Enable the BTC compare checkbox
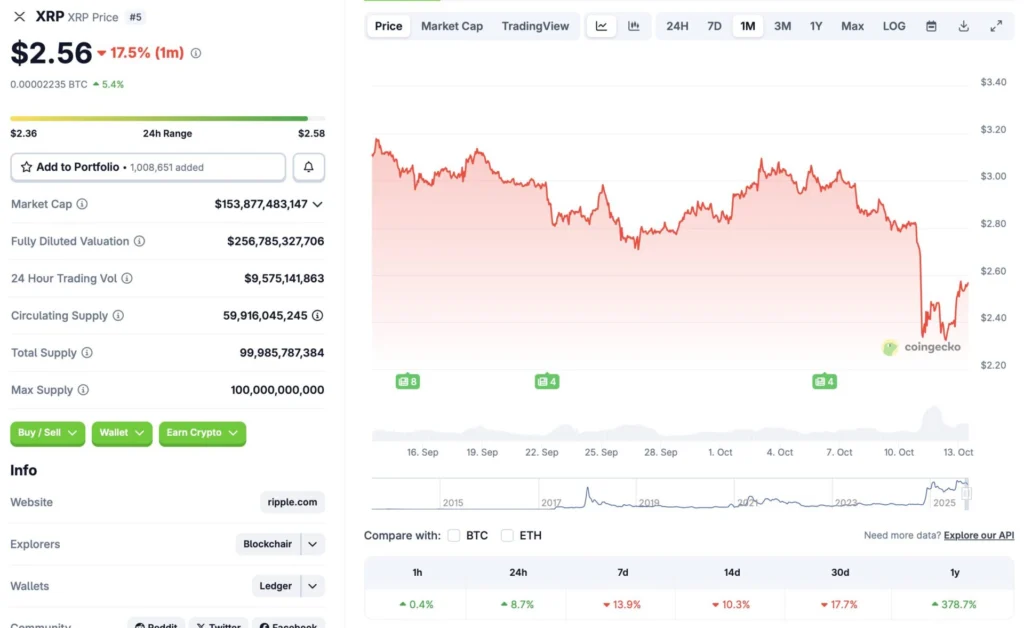 pos(454,536)
